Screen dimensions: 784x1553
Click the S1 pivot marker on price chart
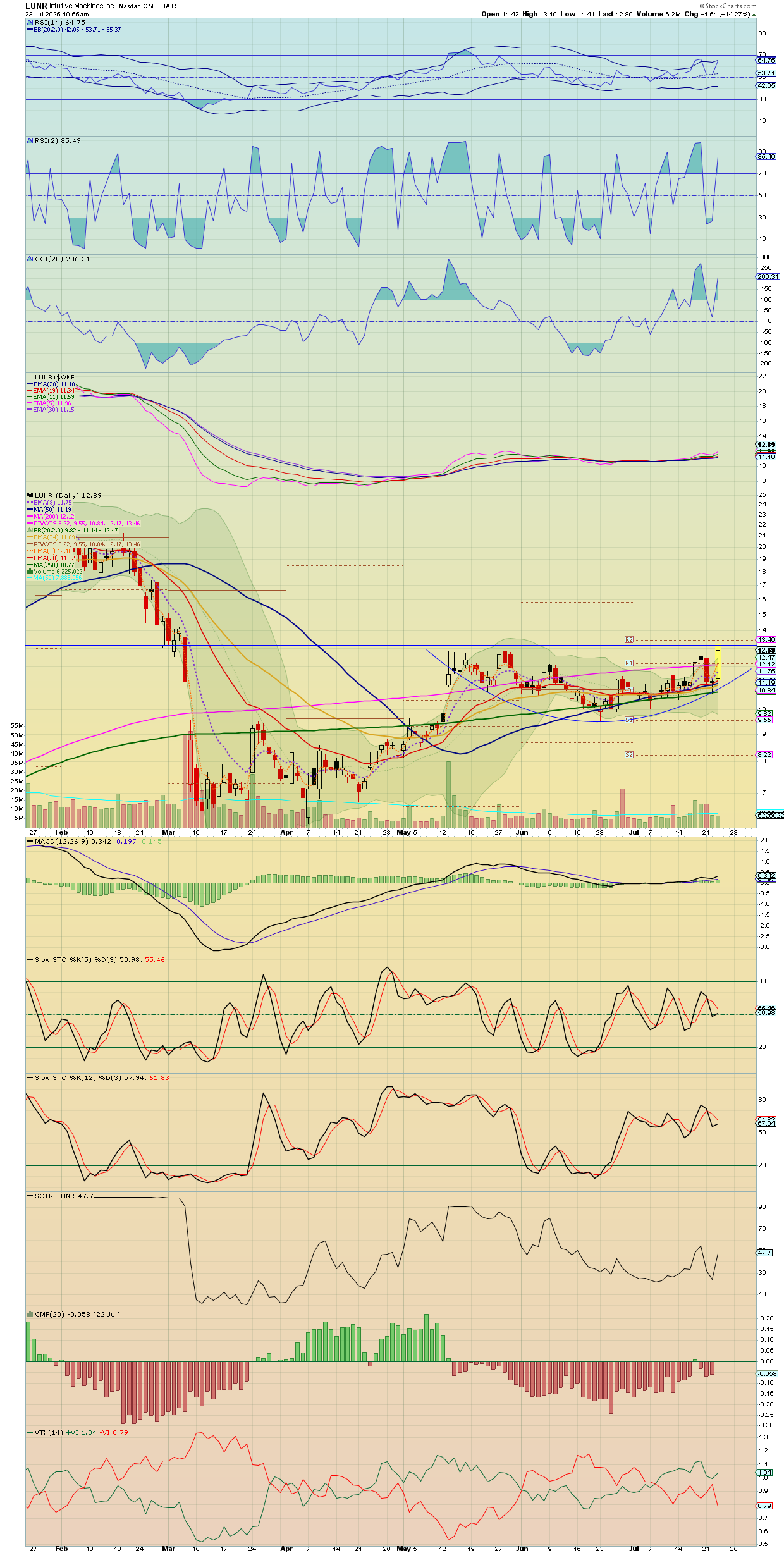click(628, 720)
